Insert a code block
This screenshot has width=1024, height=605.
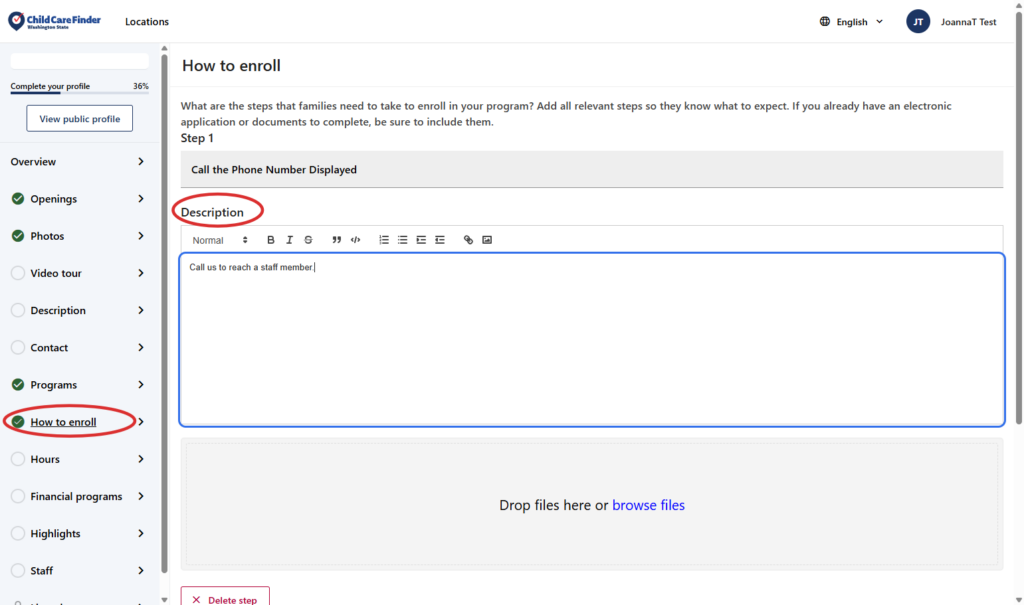tap(355, 240)
